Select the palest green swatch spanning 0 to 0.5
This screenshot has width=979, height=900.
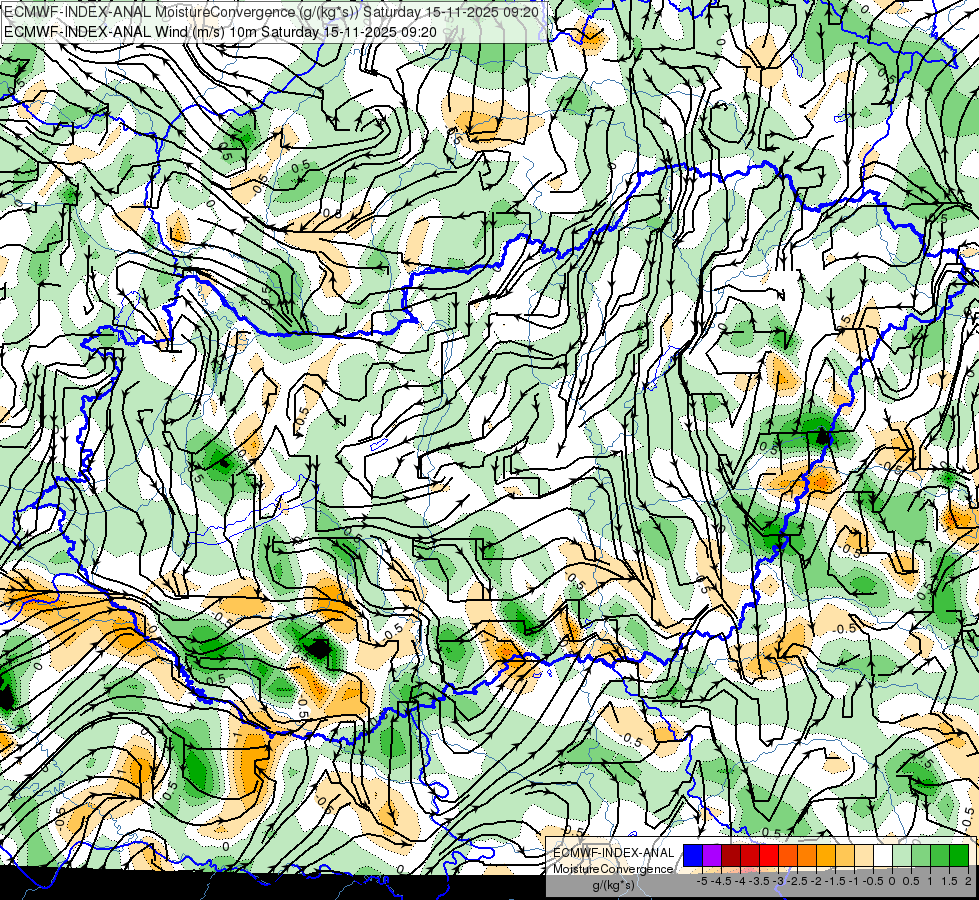pos(902,856)
